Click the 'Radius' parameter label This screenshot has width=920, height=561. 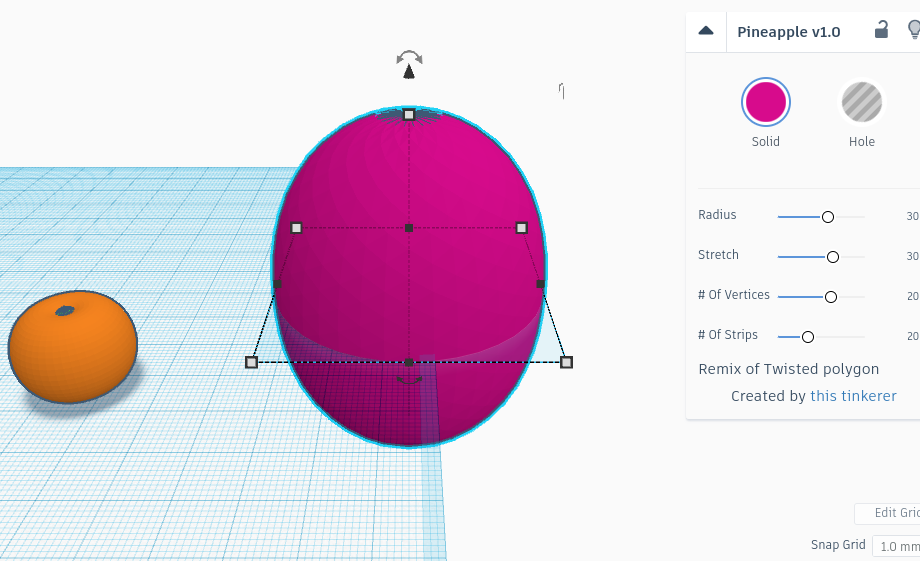717,215
